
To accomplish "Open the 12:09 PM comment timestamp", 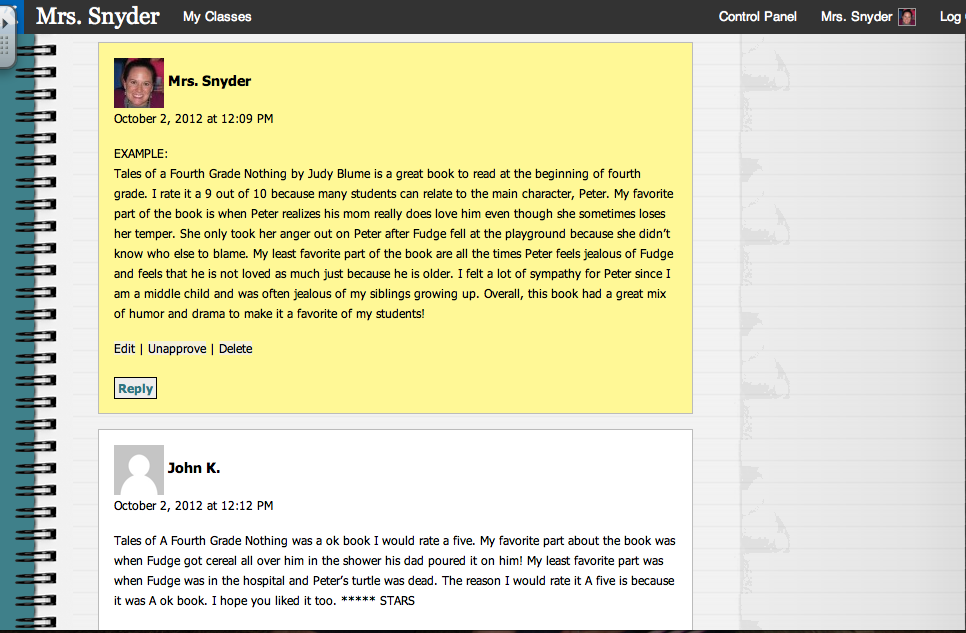I will click(193, 119).
